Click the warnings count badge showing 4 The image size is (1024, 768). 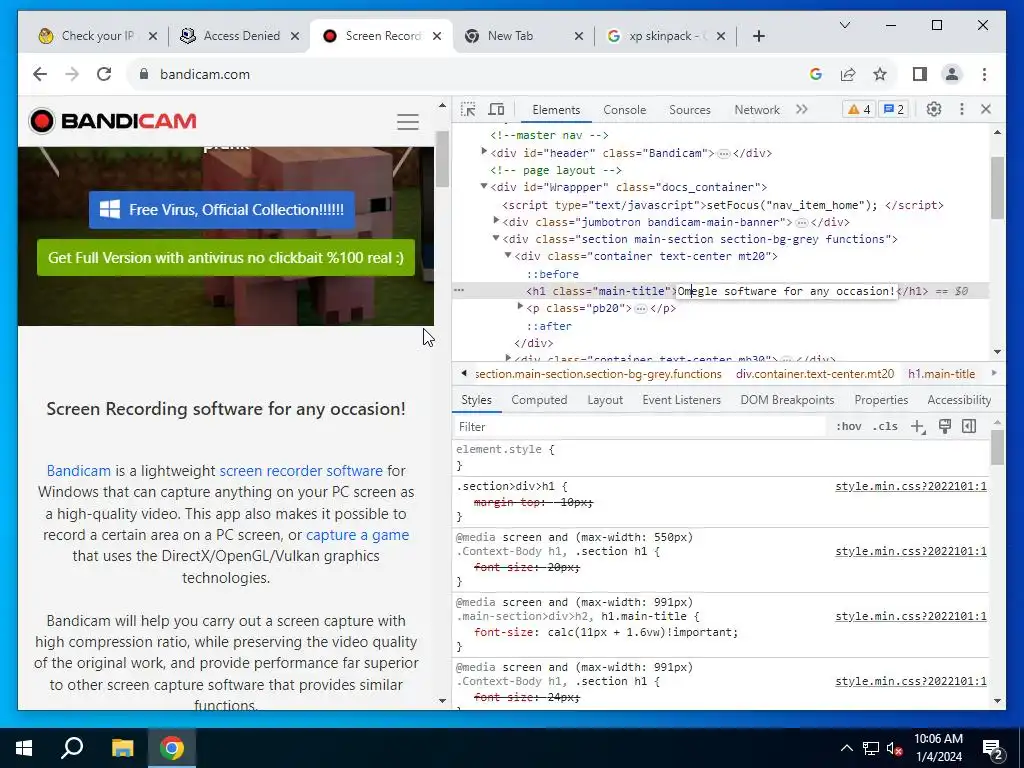[x=859, y=110]
